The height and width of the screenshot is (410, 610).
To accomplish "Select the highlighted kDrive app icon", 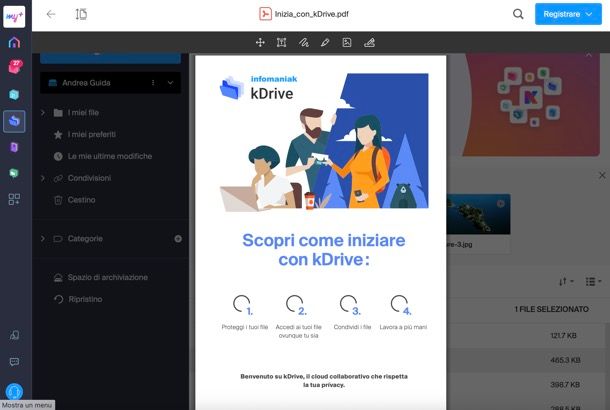I will [x=14, y=121].
